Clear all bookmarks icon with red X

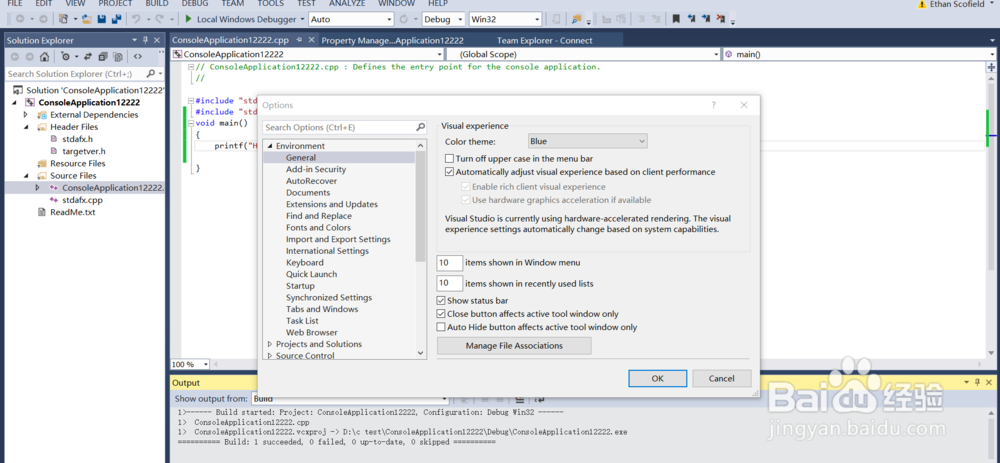click(x=722, y=19)
